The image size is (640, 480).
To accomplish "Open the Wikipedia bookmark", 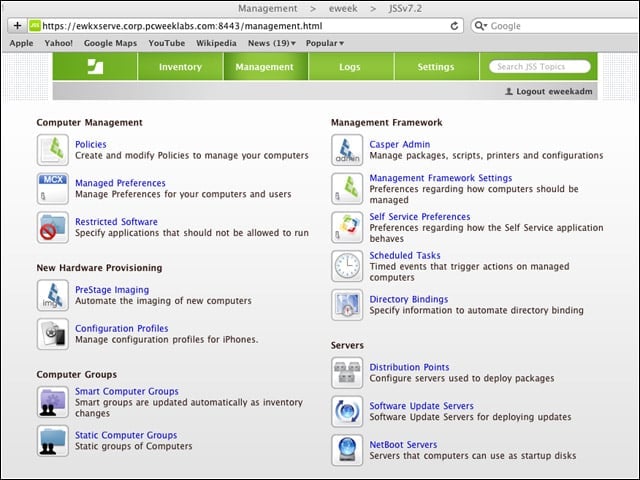I will [x=216, y=43].
